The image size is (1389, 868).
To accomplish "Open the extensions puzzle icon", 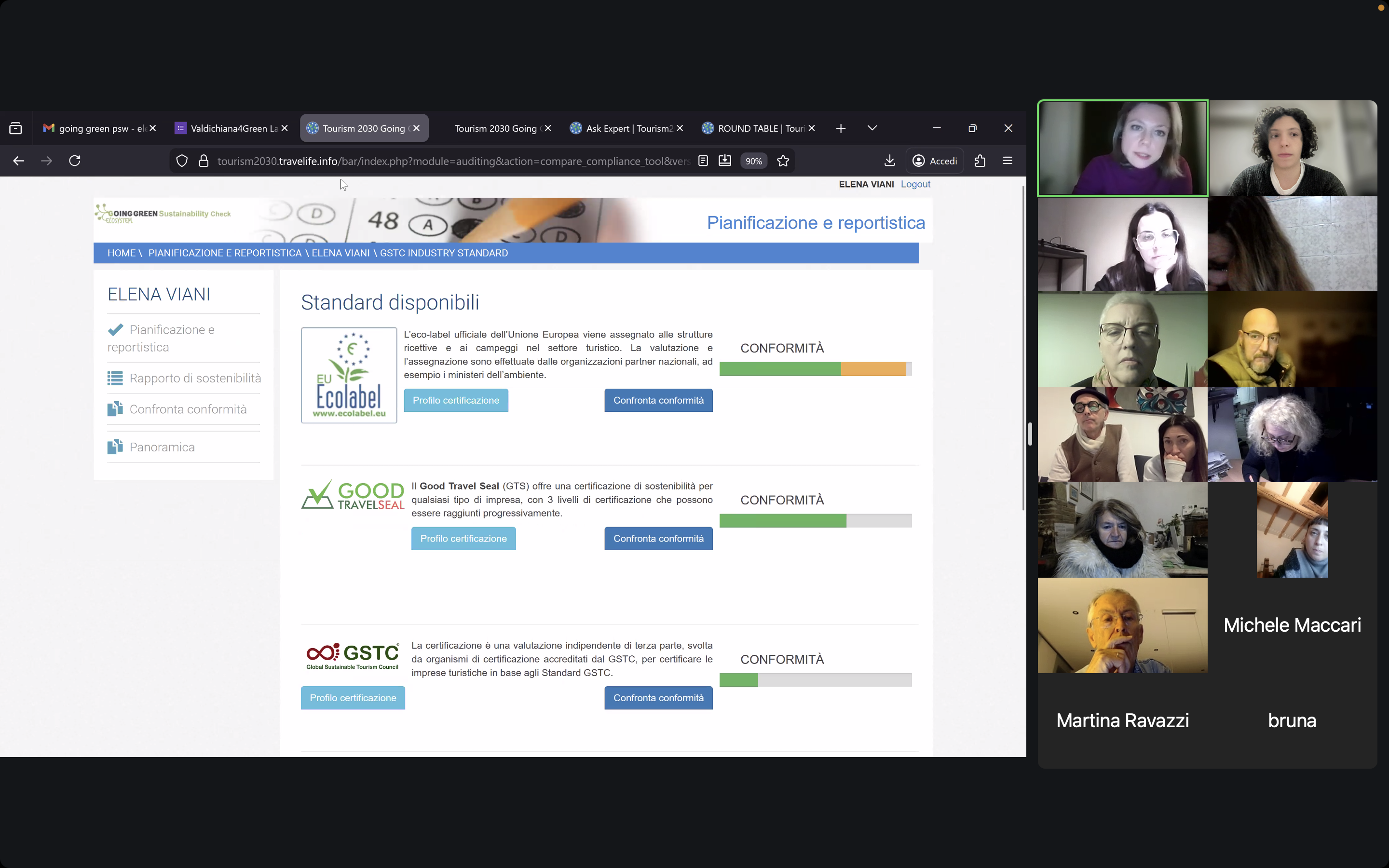I will pyautogui.click(x=980, y=161).
